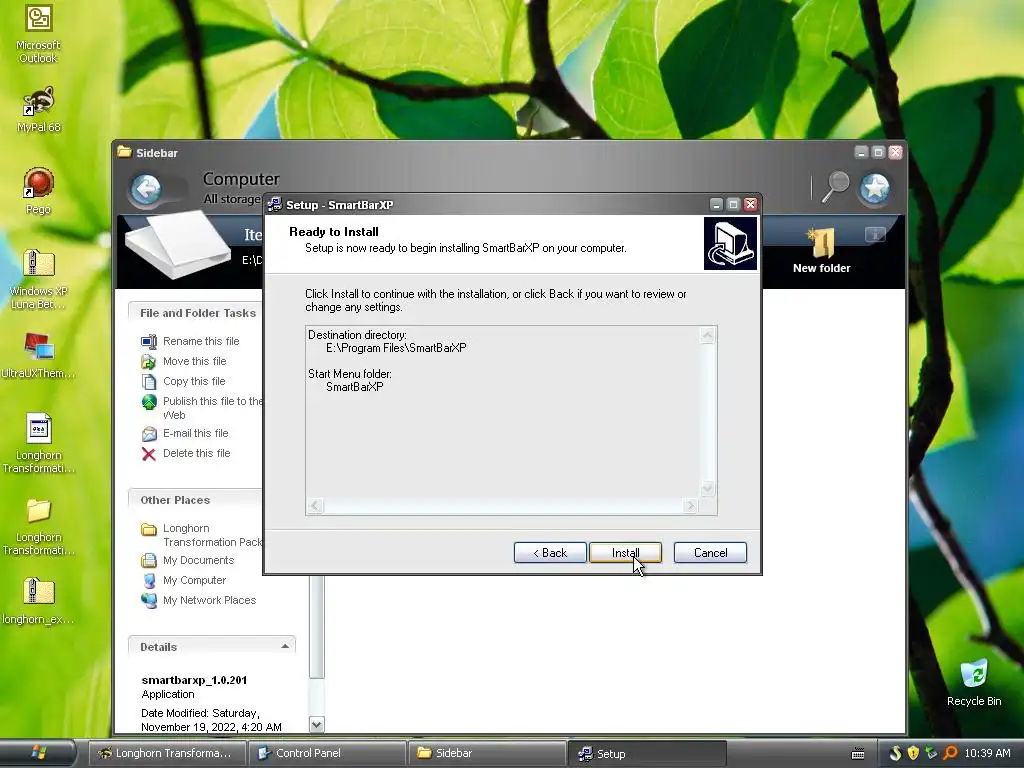Screen dimensions: 1024x768
Task: Click summary box scroll down arrow
Action: coord(707,488)
